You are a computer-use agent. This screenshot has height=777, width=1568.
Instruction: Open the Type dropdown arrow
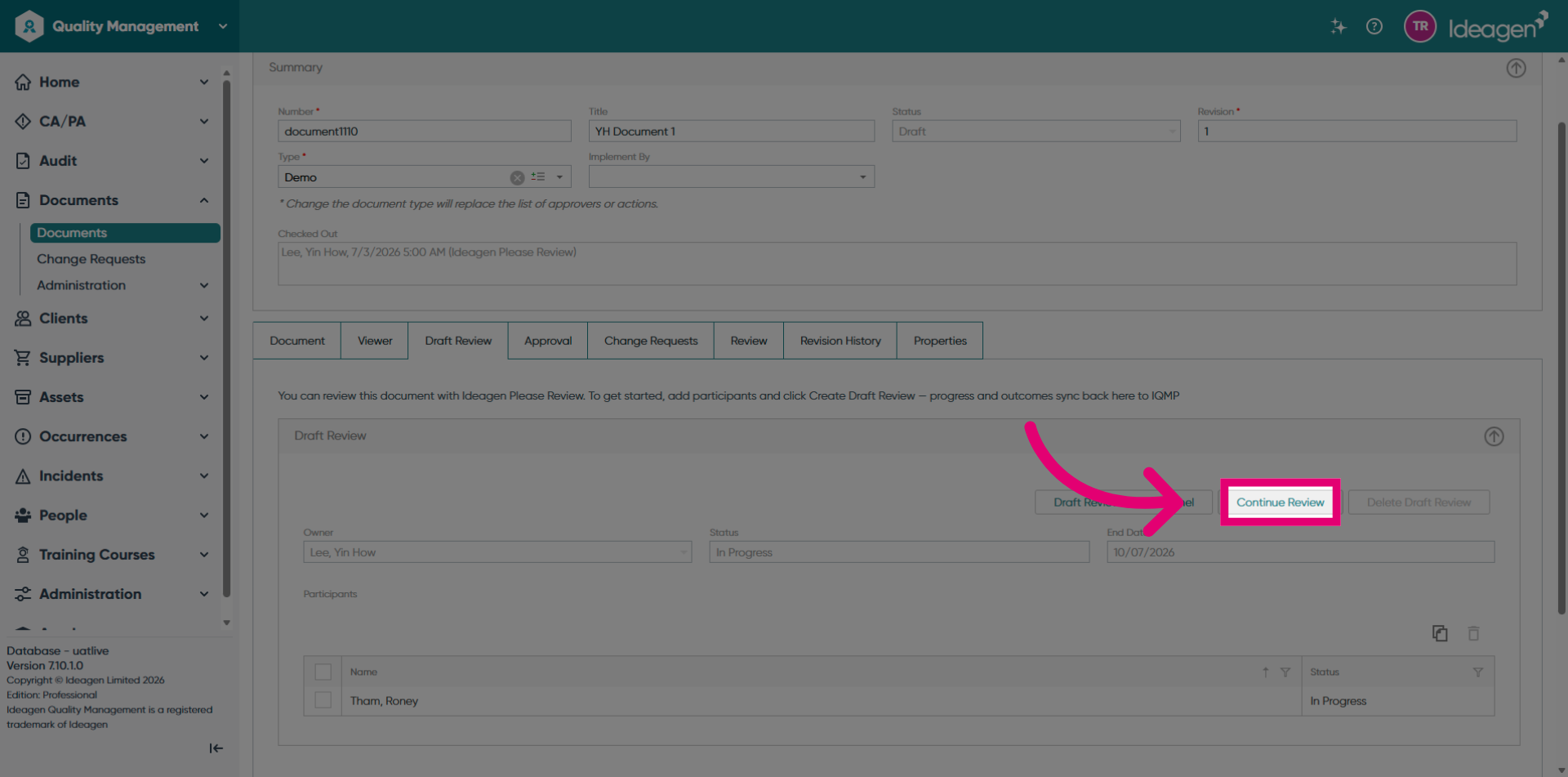click(x=559, y=176)
